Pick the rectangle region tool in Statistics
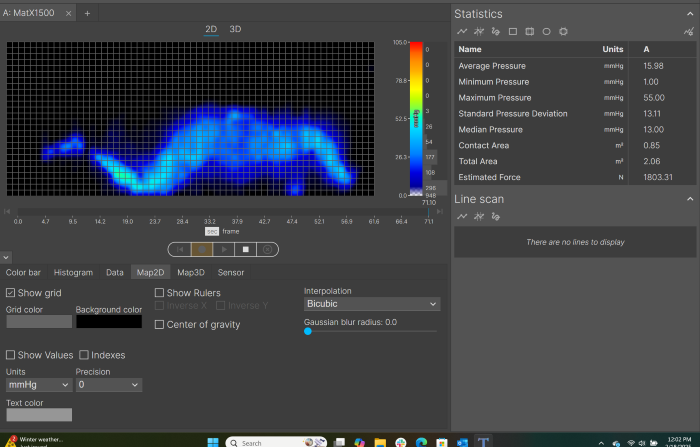 (512, 31)
